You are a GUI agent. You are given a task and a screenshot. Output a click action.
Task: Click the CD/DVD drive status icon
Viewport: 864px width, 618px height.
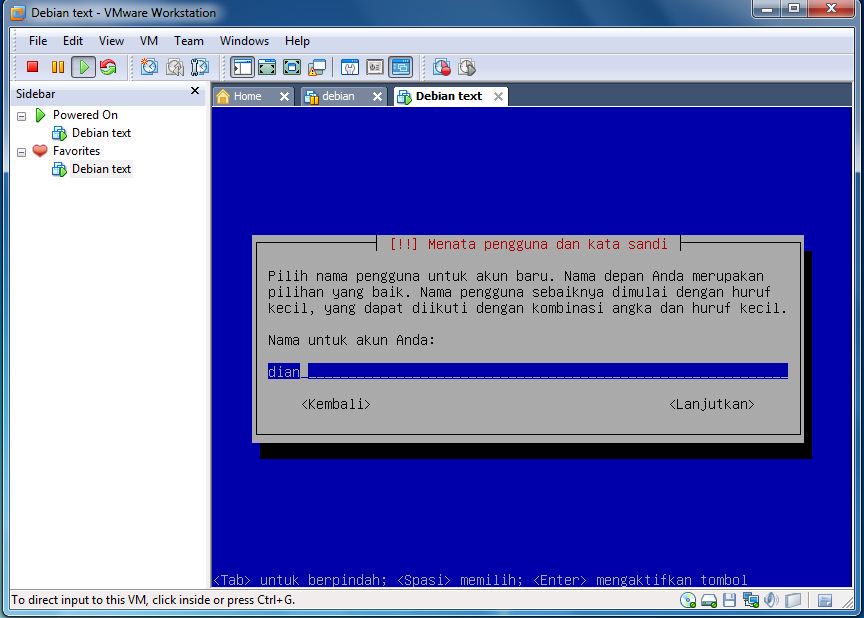(x=688, y=600)
